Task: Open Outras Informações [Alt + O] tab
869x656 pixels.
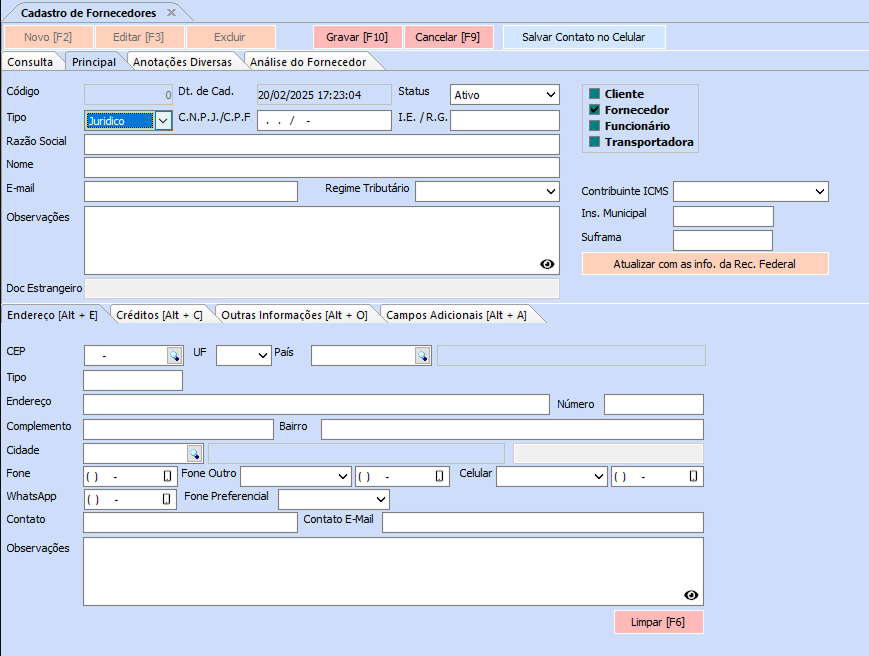Action: click(x=294, y=315)
